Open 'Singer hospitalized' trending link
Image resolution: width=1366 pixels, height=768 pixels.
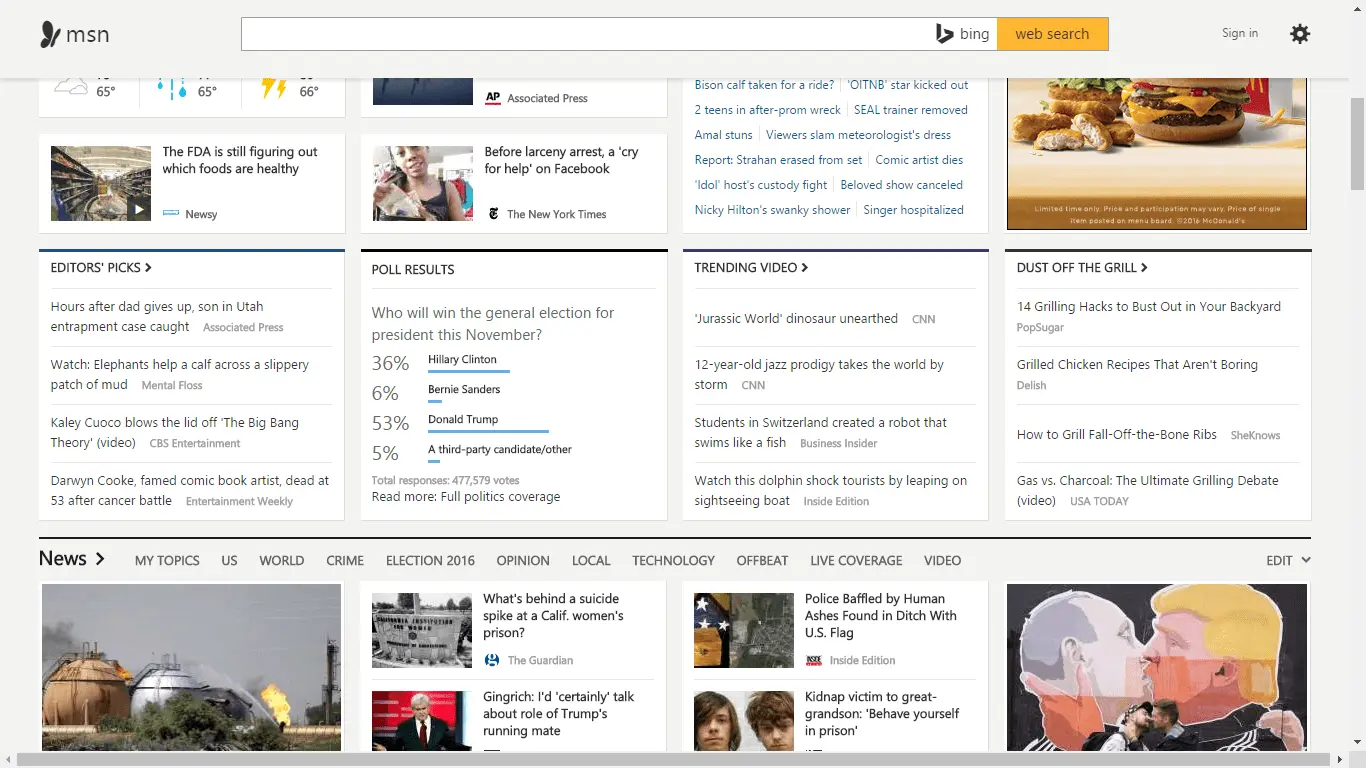coord(914,210)
